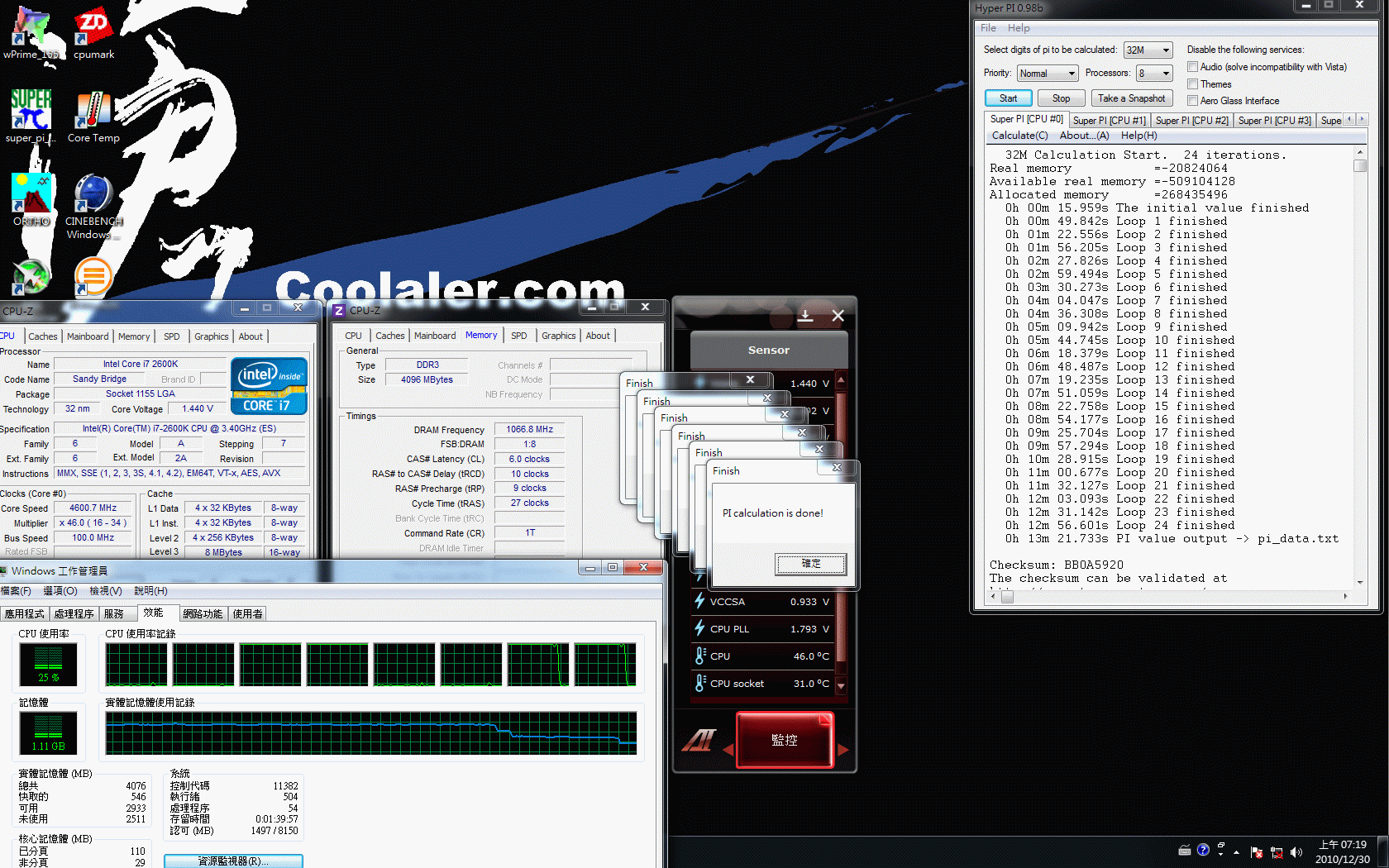Open the Action Center flag icon
Screen dimensions: 1389x868
(1257, 851)
